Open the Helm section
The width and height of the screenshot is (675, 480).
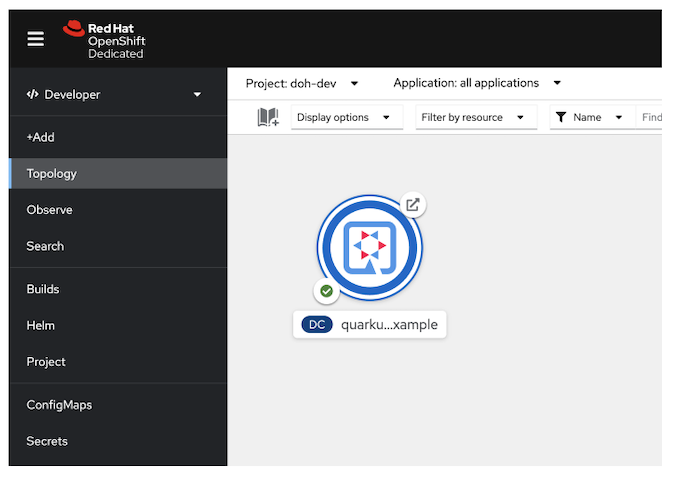[x=41, y=325]
